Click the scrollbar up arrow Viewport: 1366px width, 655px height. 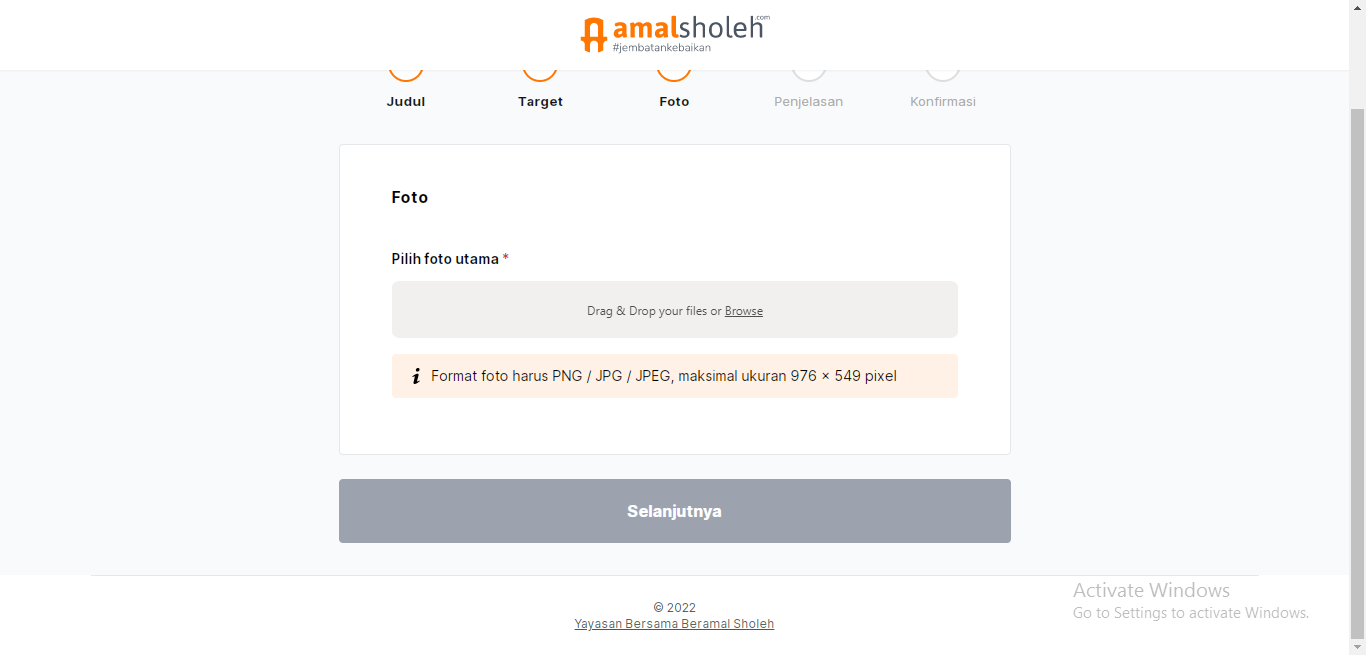coord(1358,7)
